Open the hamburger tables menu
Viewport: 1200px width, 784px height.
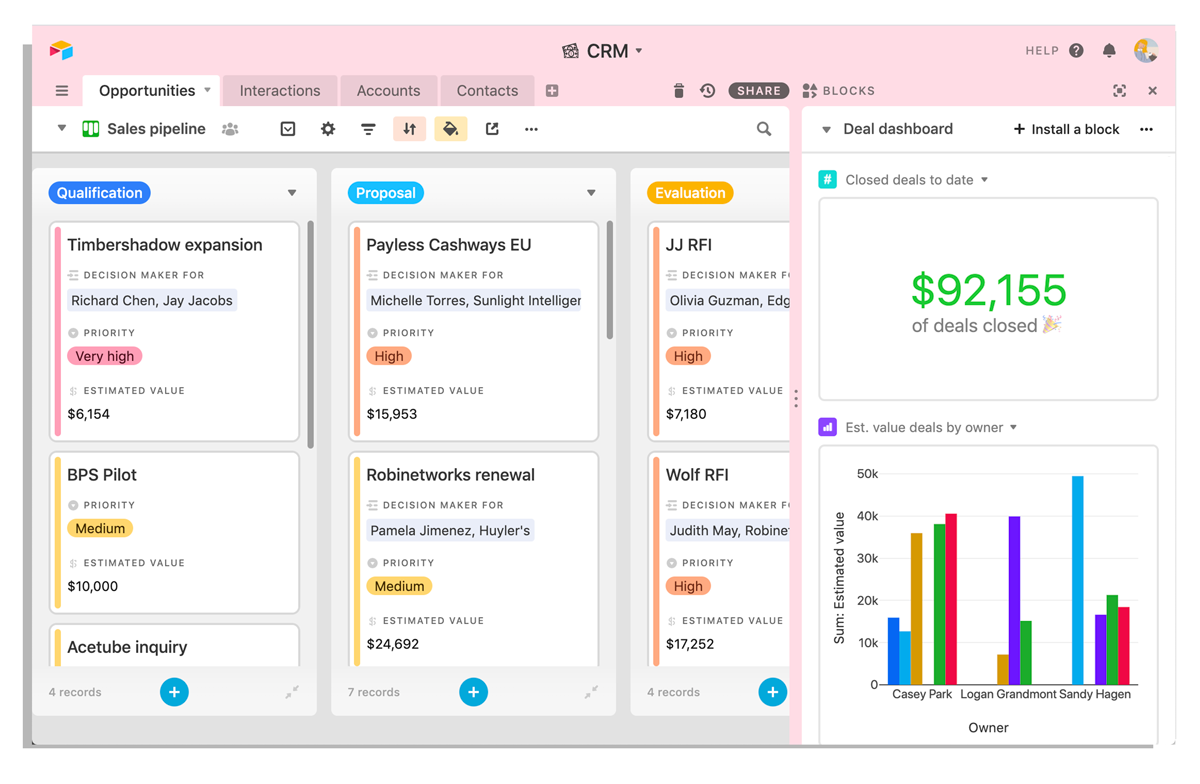click(x=62, y=91)
